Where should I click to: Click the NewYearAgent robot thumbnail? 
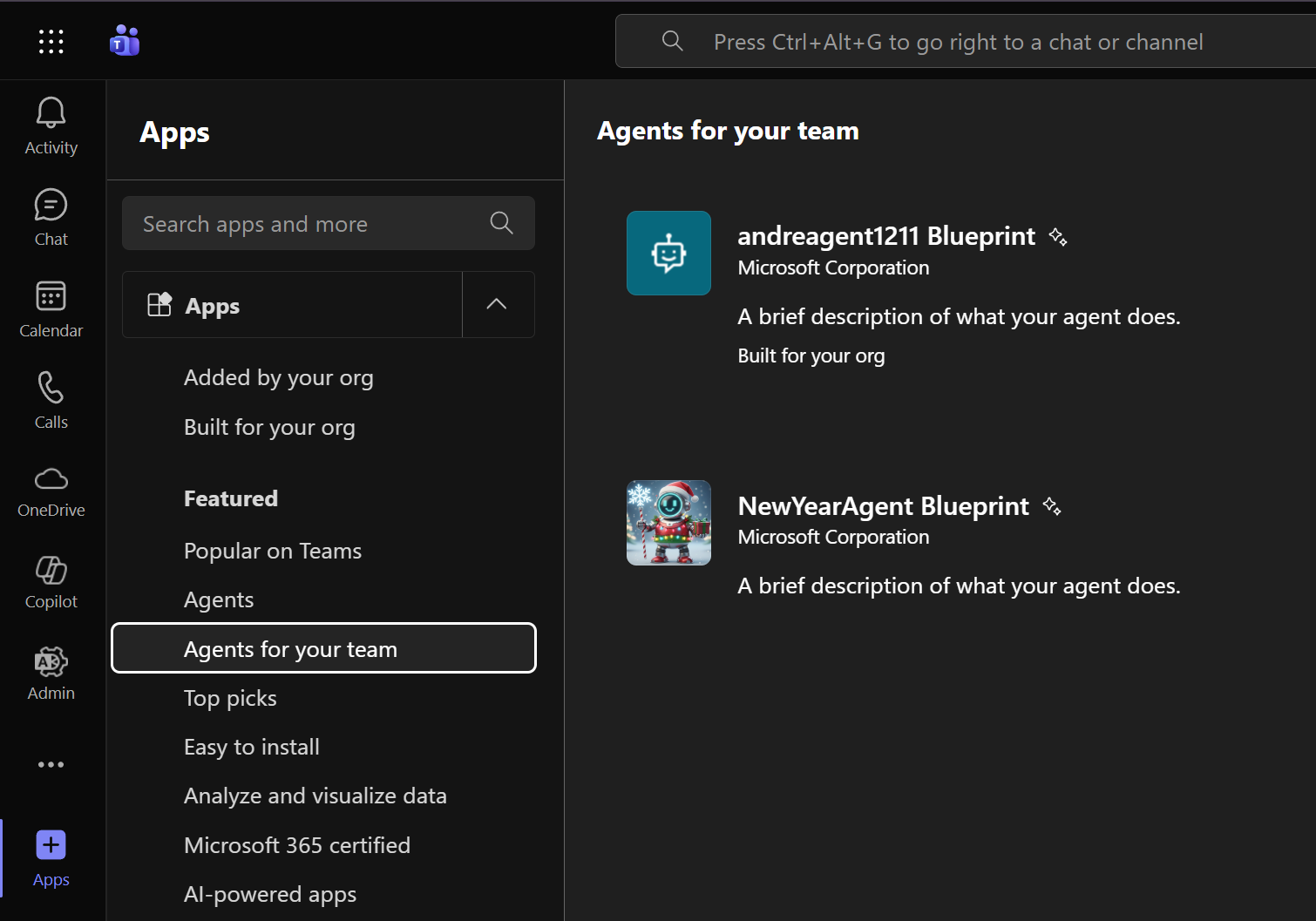pos(668,523)
